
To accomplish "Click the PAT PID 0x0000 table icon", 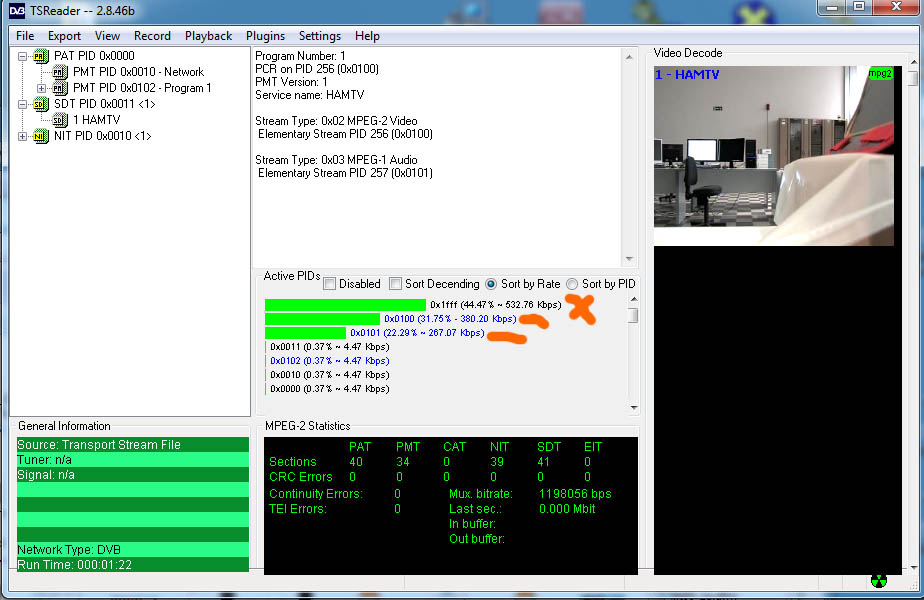I will tap(40, 56).
